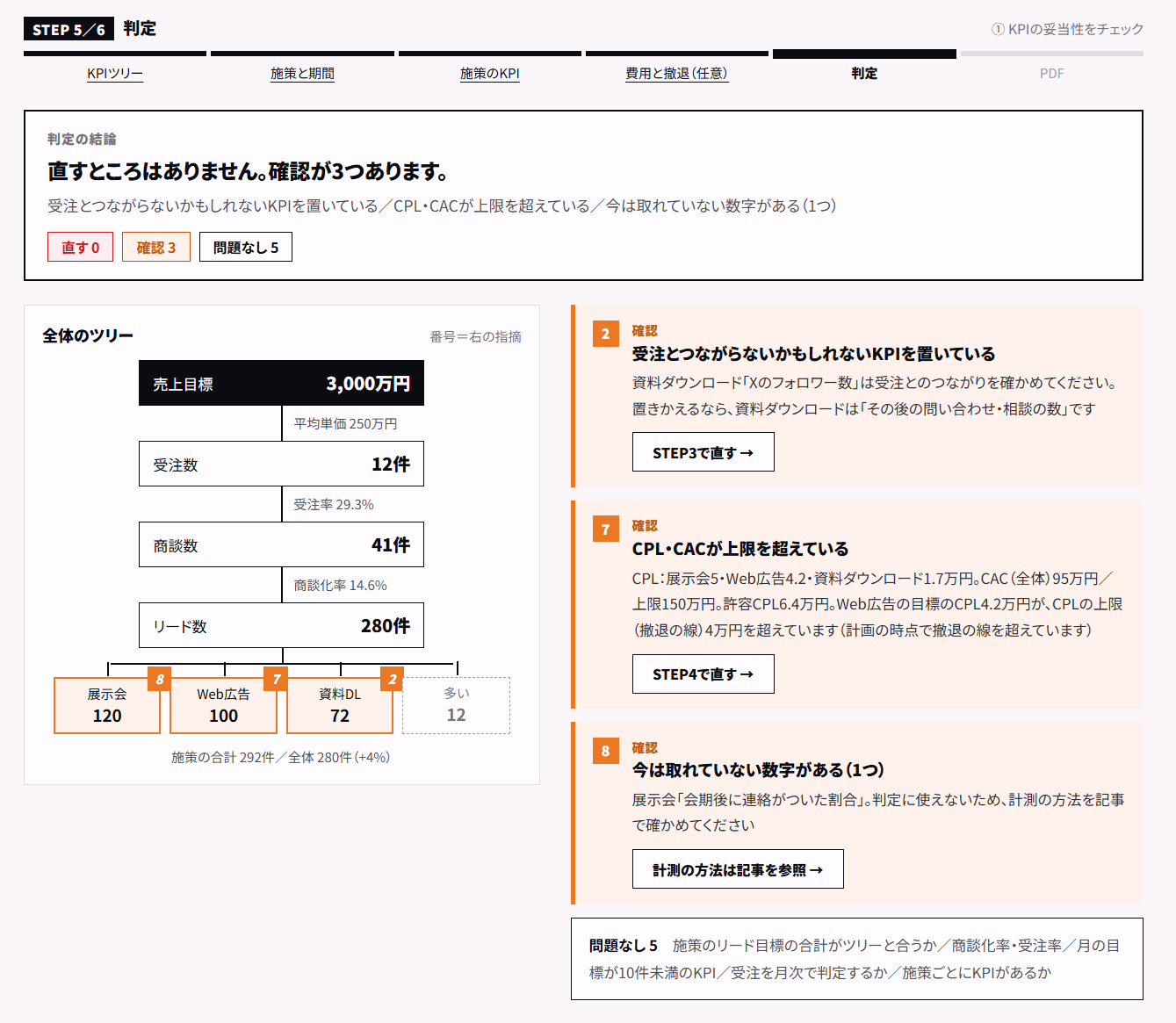Click the 商談化率 14.6% label
The image size is (1176, 1023).
tap(340, 585)
